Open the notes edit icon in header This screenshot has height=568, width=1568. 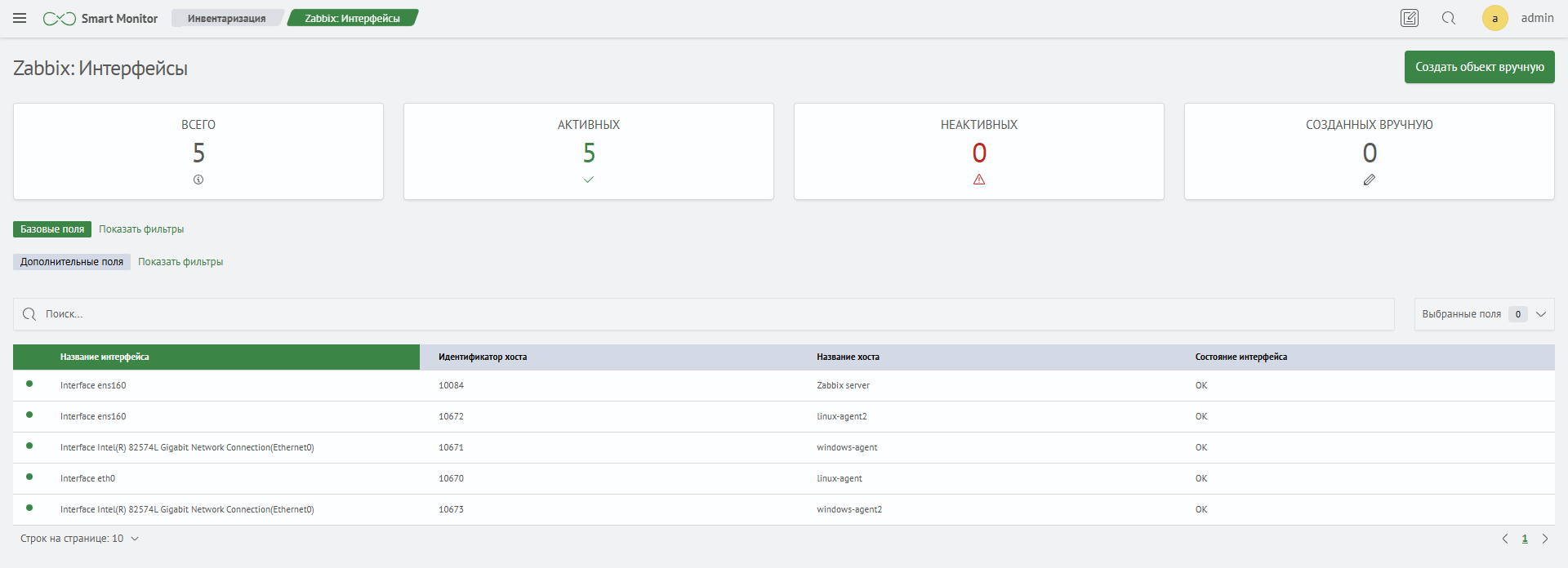tap(1410, 18)
